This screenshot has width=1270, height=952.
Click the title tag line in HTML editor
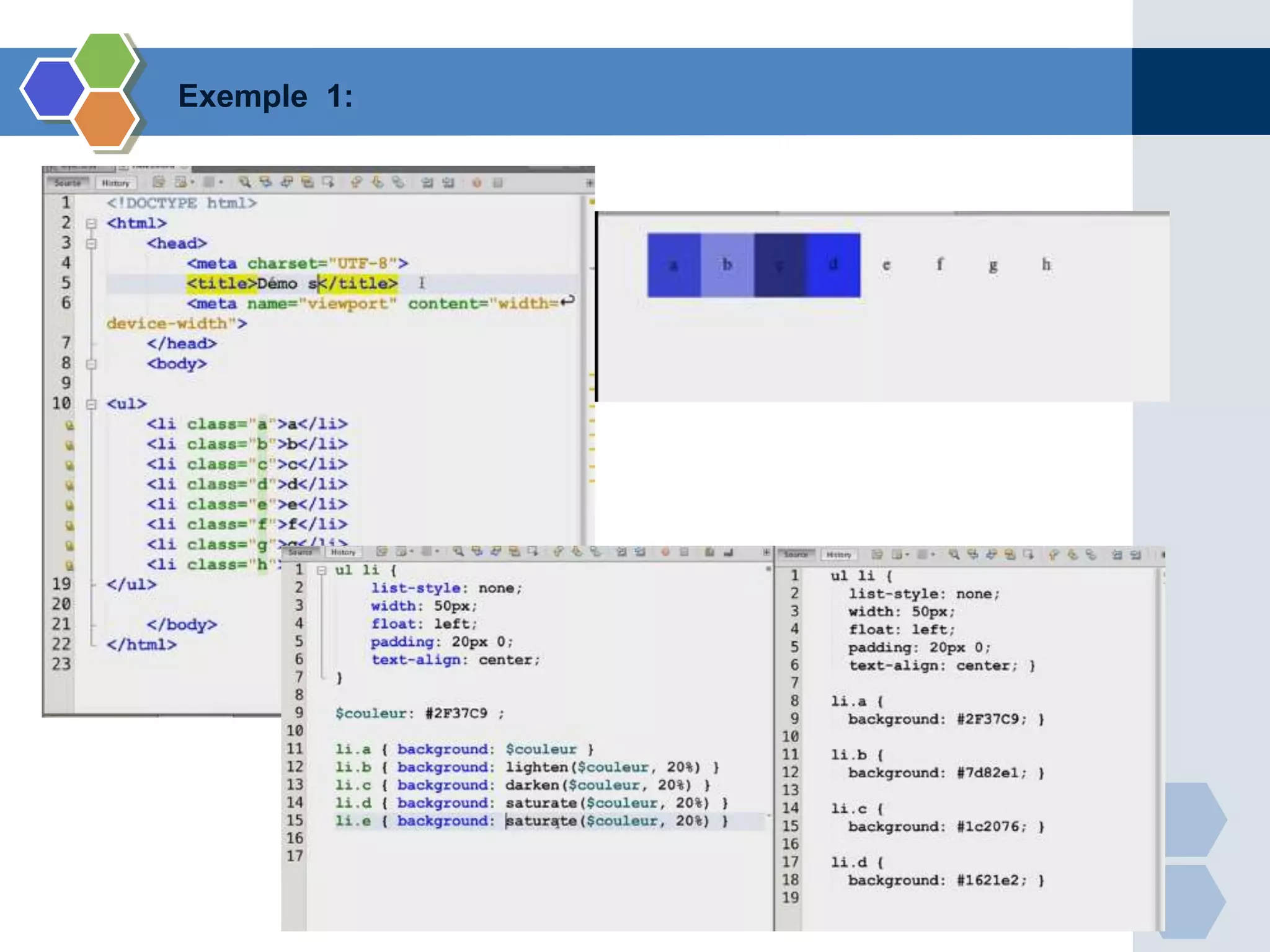291,284
